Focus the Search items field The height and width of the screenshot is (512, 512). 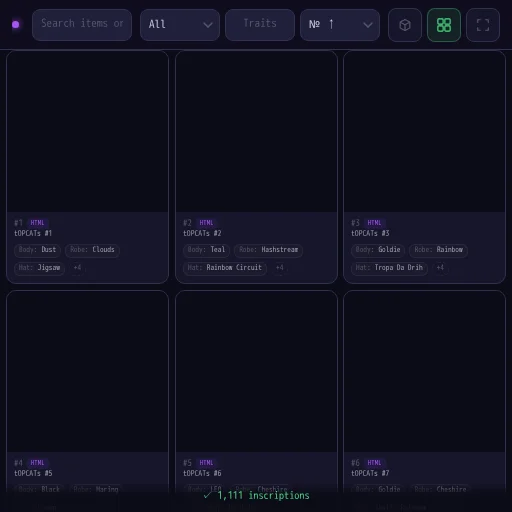(82, 25)
